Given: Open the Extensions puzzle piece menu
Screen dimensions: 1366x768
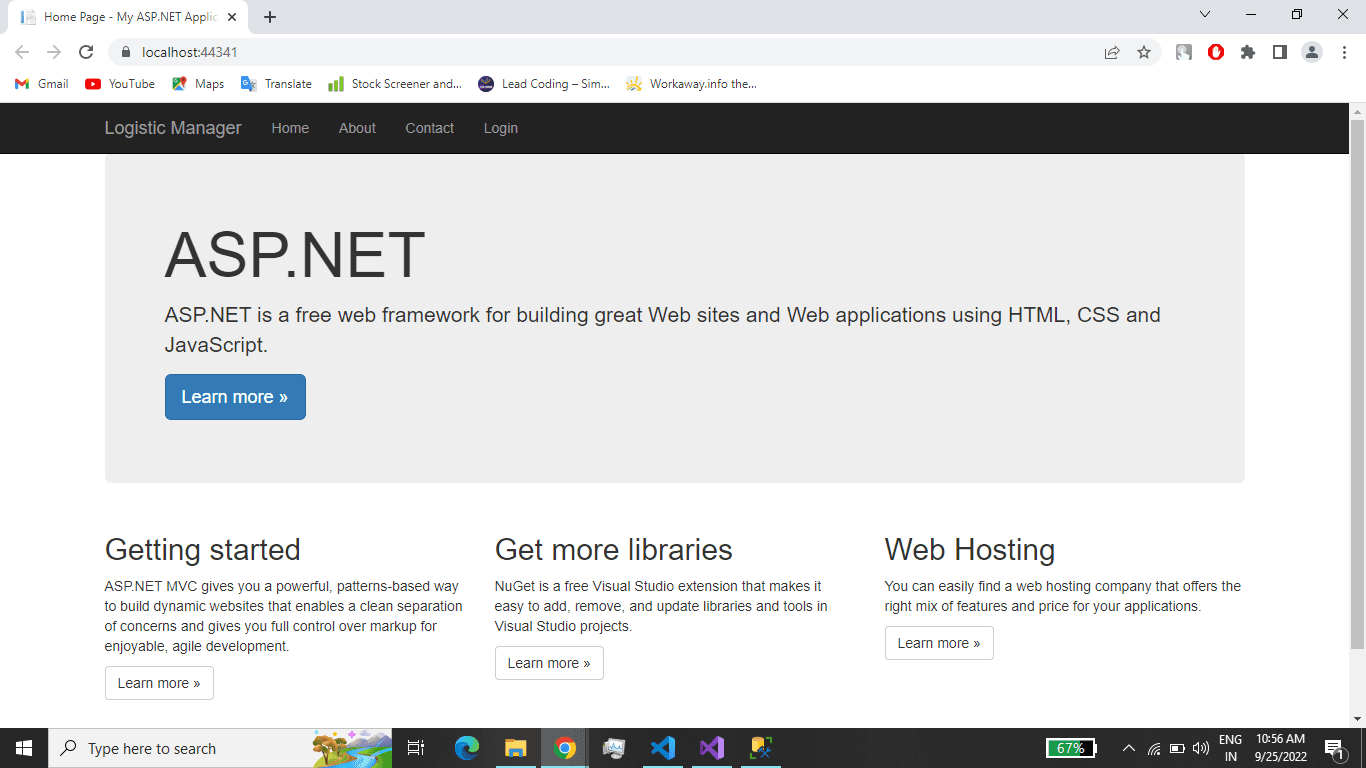Looking at the screenshot, I should pyautogui.click(x=1248, y=52).
